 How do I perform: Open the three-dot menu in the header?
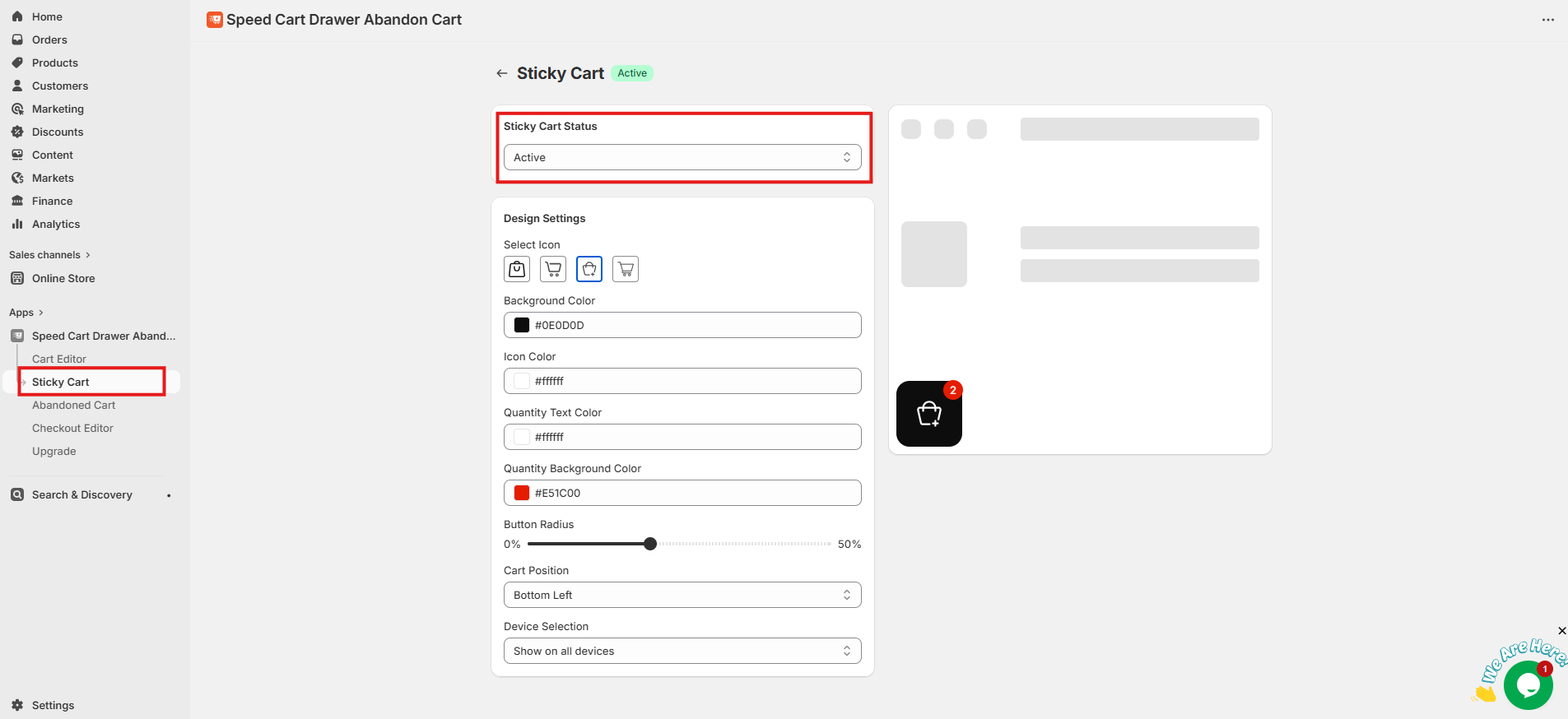point(1547,20)
